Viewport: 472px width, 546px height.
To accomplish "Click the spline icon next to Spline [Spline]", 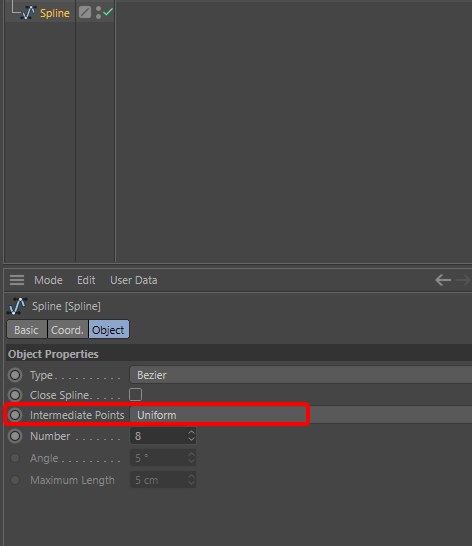I will point(17,306).
